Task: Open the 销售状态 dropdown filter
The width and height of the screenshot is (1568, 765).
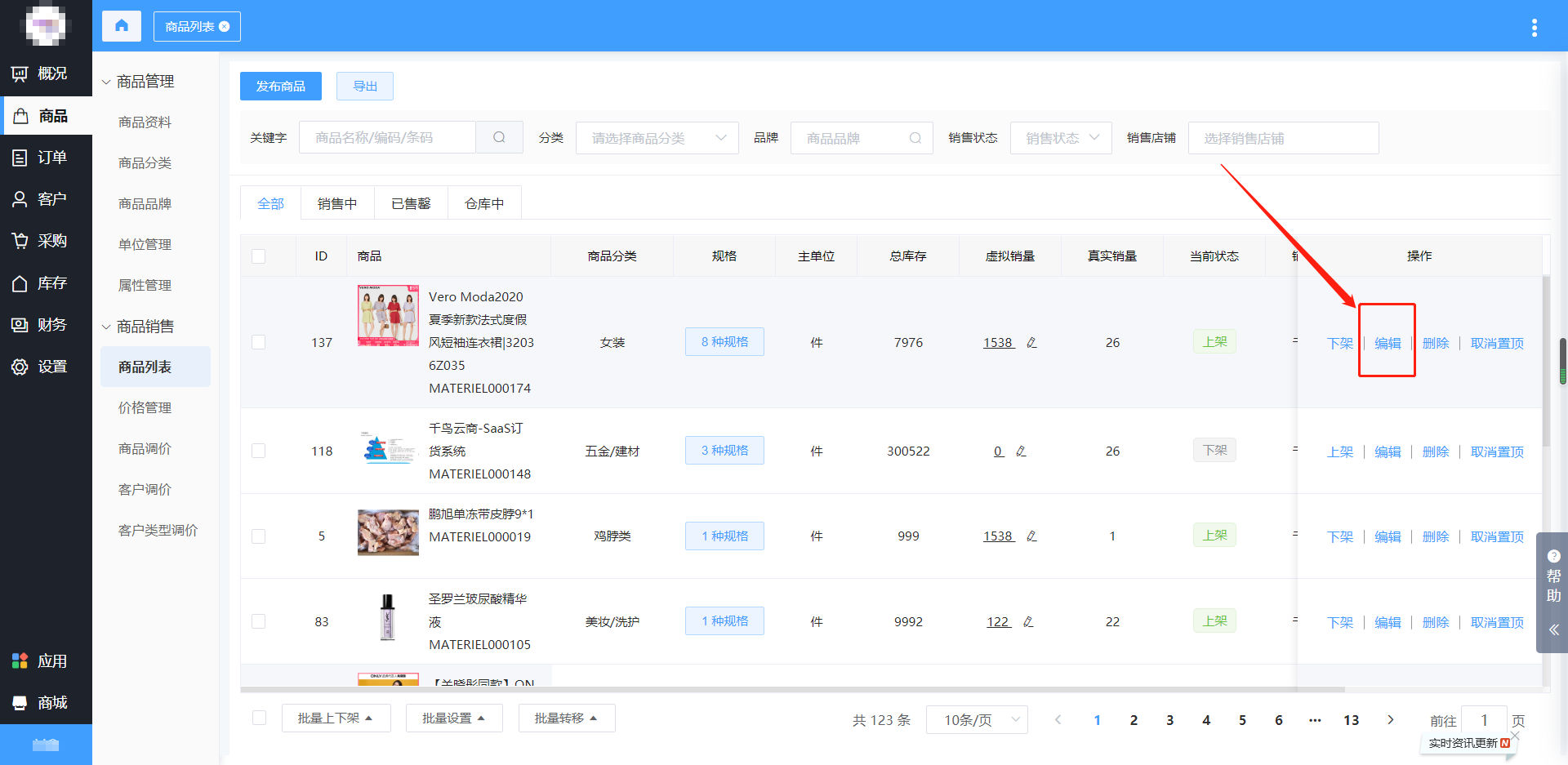Action: point(1060,138)
